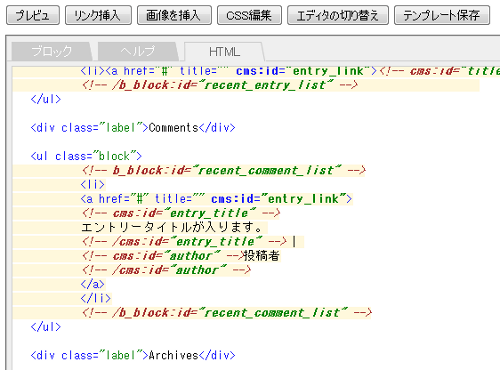Select the HTML tab
500x370 pixels.
click(x=224, y=52)
